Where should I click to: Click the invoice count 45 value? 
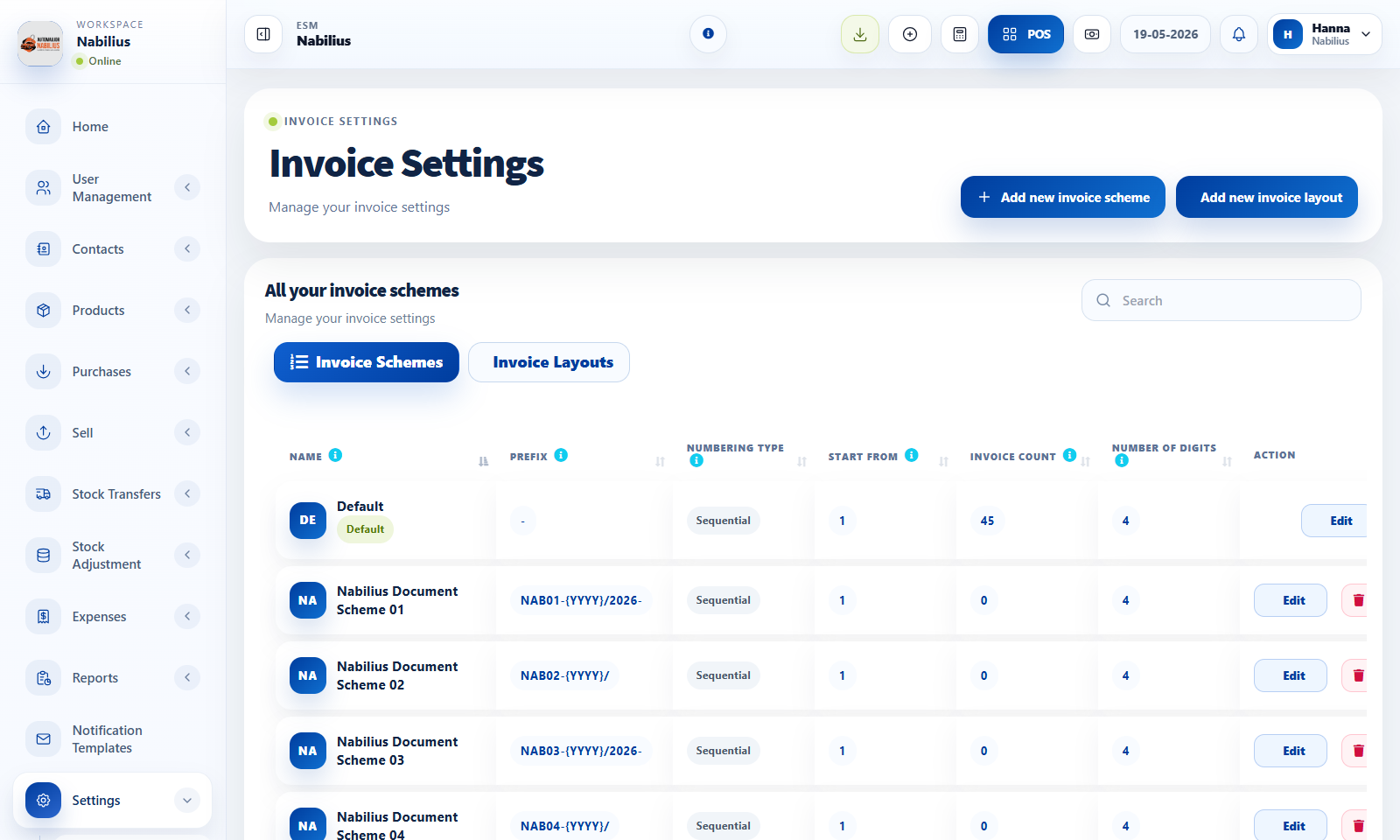point(987,521)
